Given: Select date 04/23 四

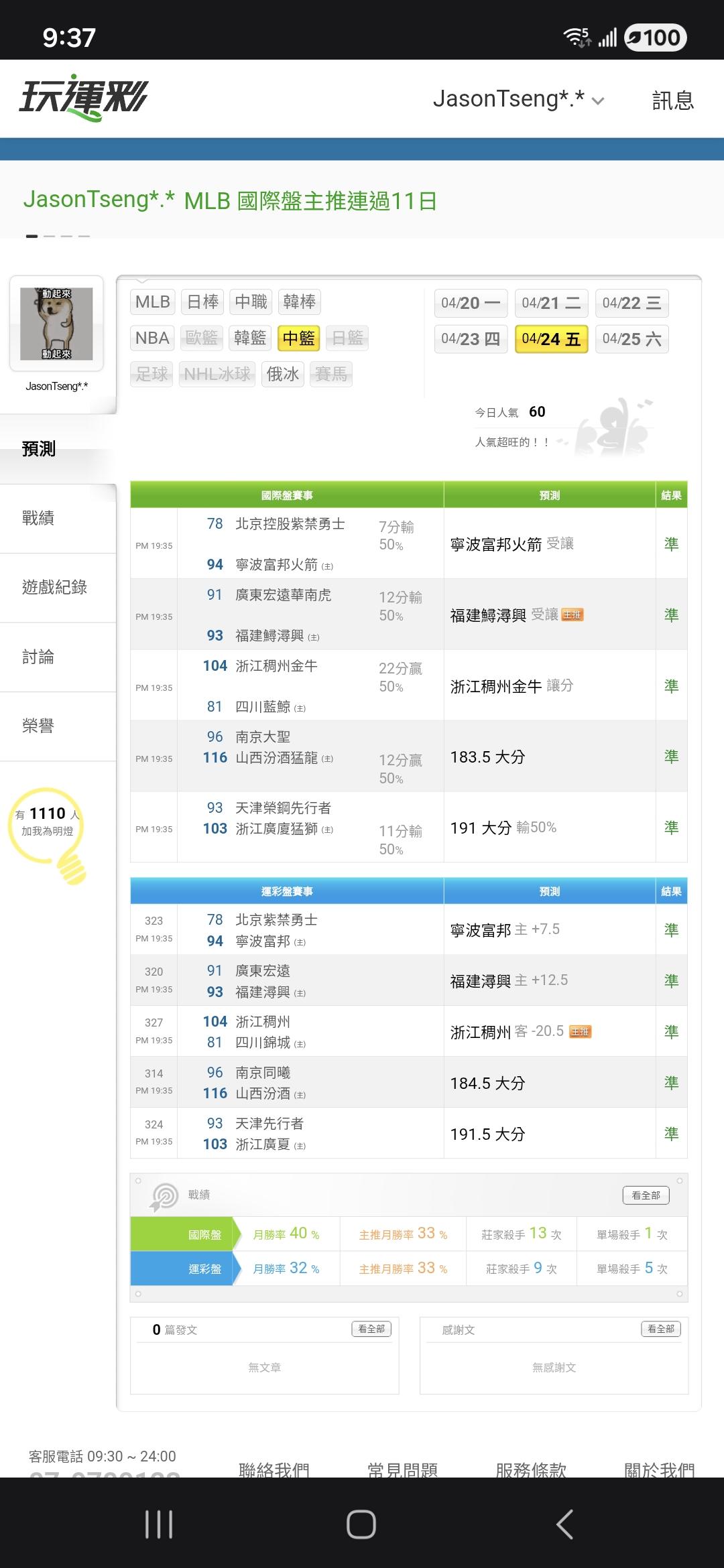Looking at the screenshot, I should click(x=471, y=339).
